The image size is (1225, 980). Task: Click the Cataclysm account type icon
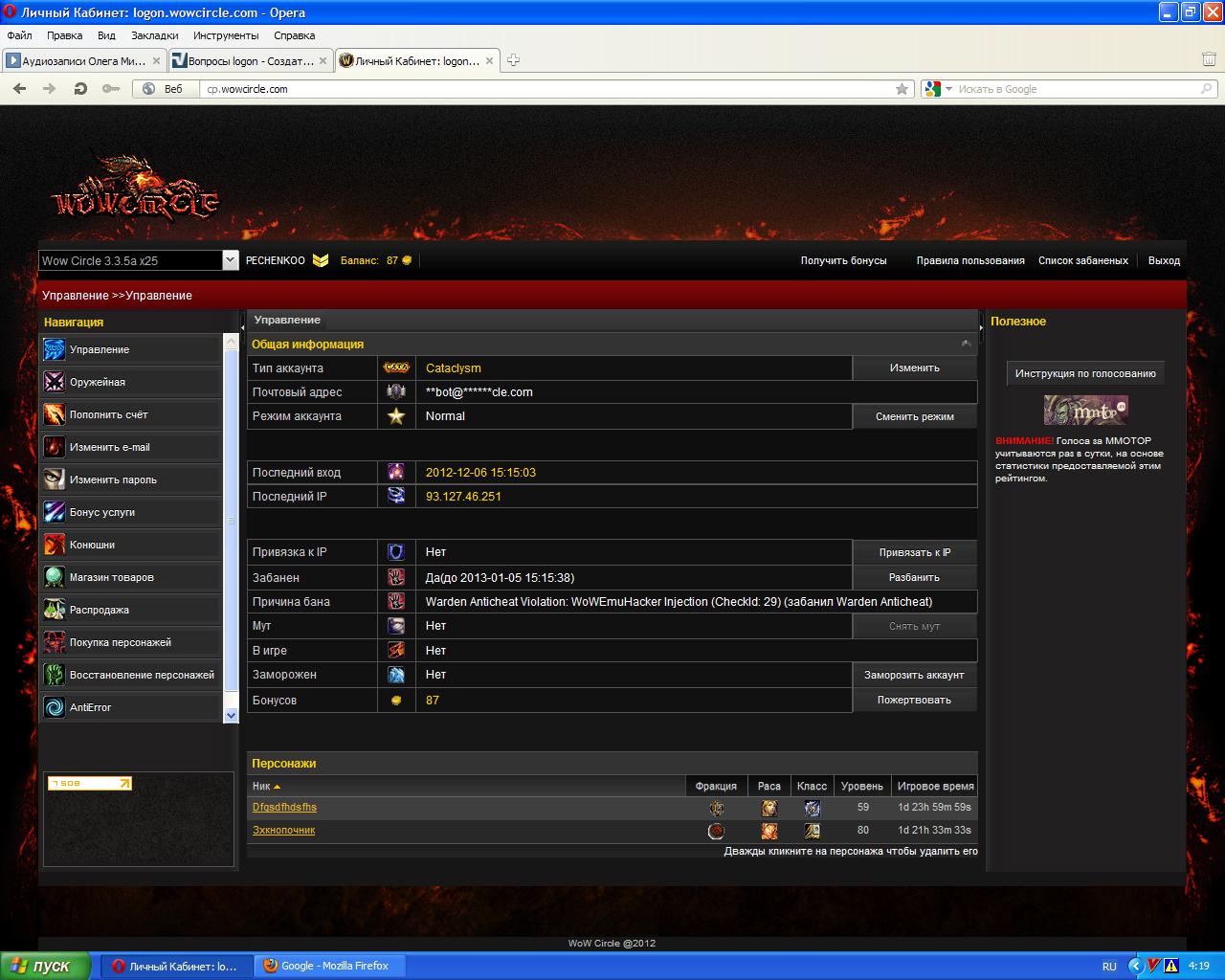(x=396, y=367)
